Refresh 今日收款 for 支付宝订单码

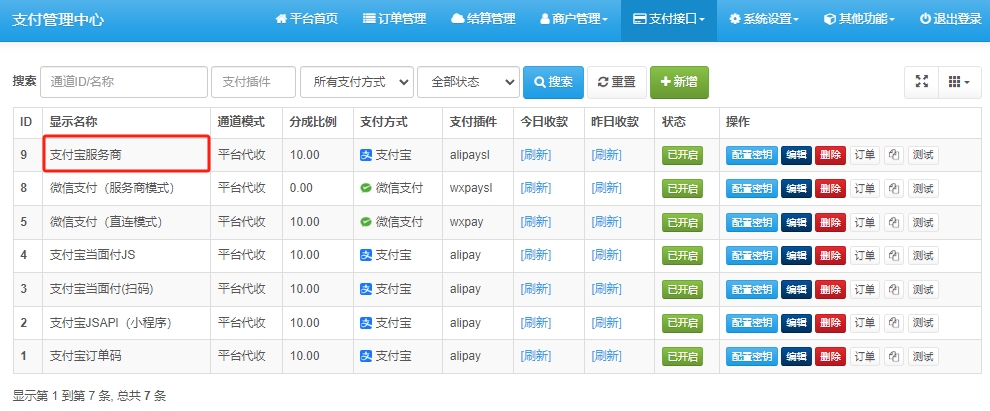tap(535, 356)
